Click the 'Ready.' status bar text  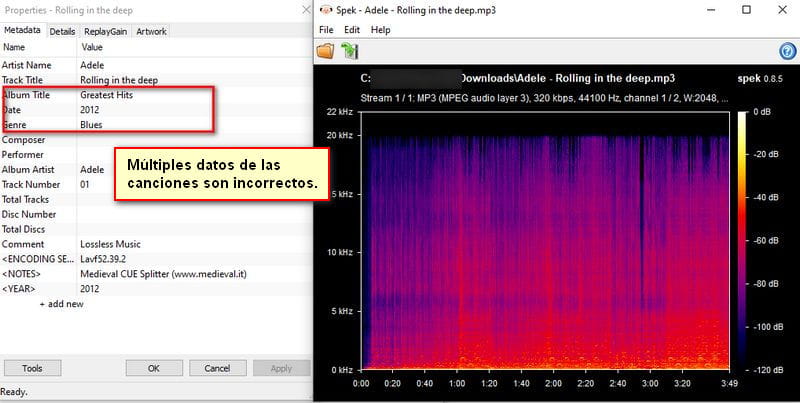coord(14,392)
